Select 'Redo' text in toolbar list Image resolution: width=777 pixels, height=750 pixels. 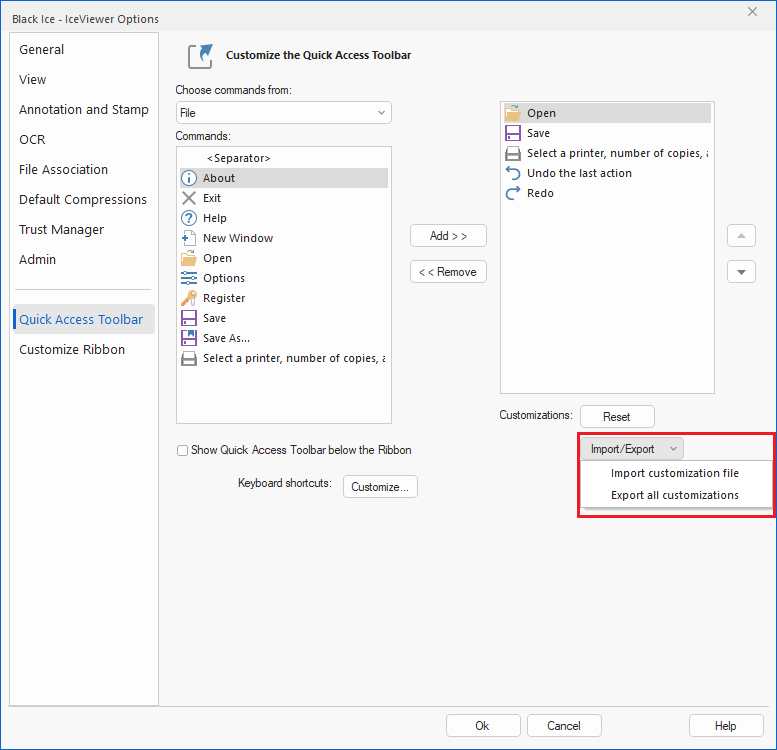tap(540, 193)
